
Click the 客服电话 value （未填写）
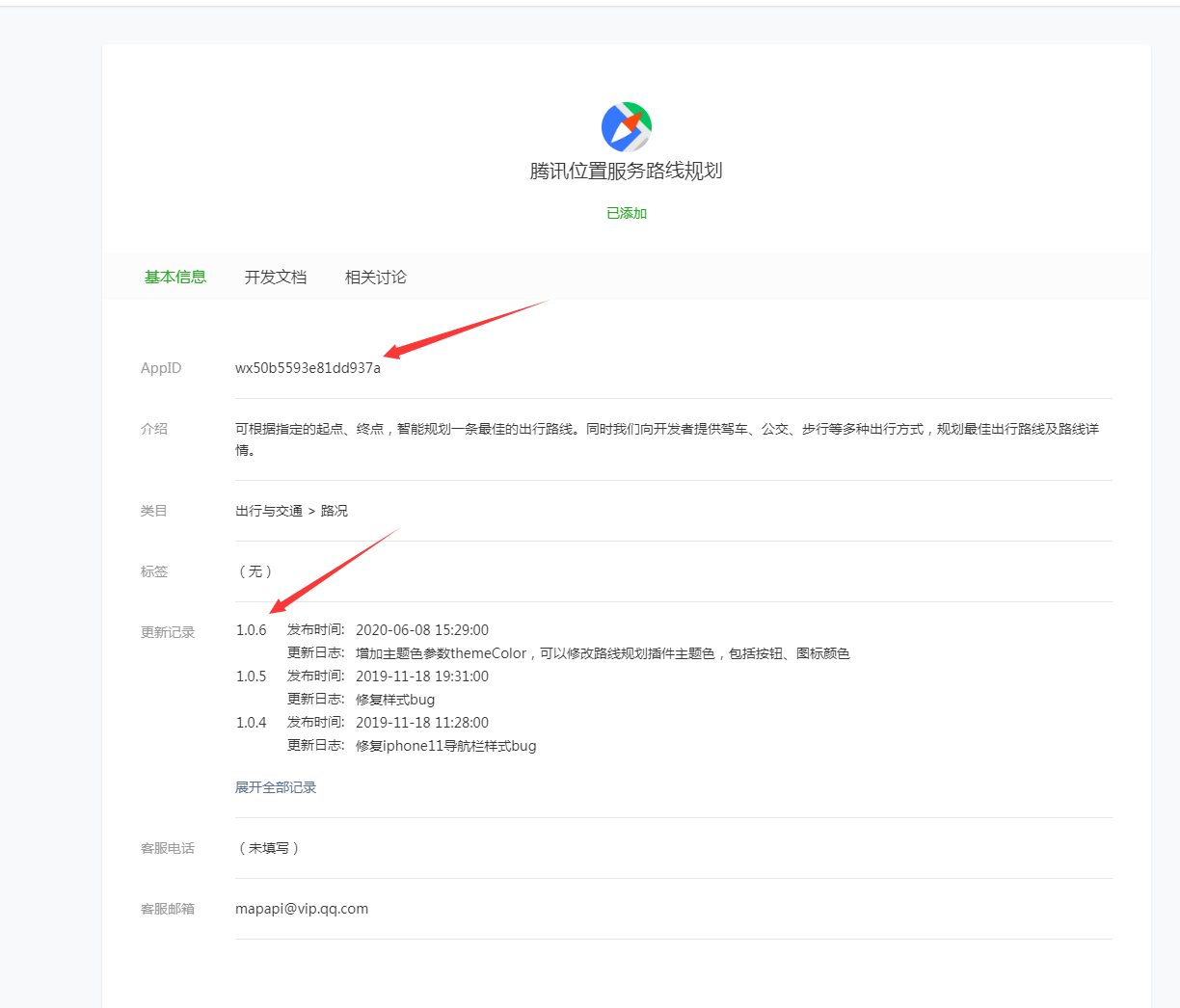[269, 848]
